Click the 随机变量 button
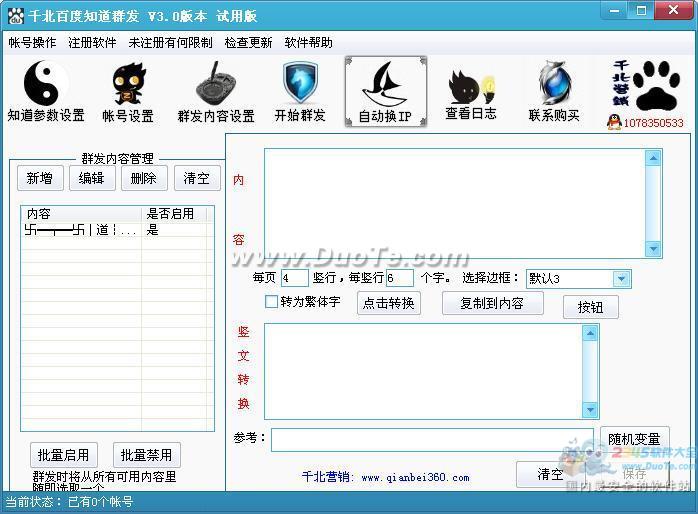The height and width of the screenshot is (514, 698). pyautogui.click(x=634, y=439)
